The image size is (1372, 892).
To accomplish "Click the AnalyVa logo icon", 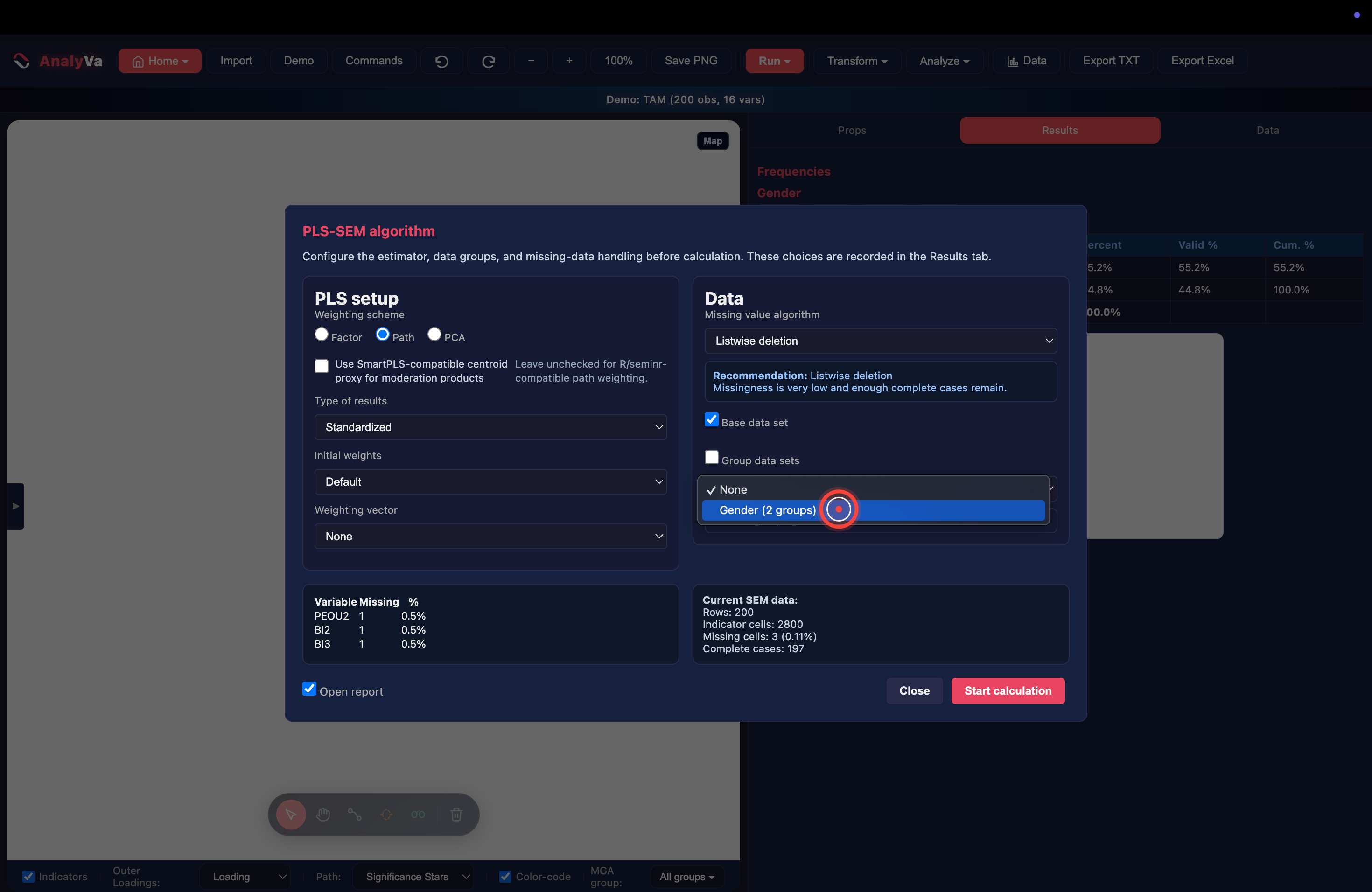I will (x=22, y=61).
